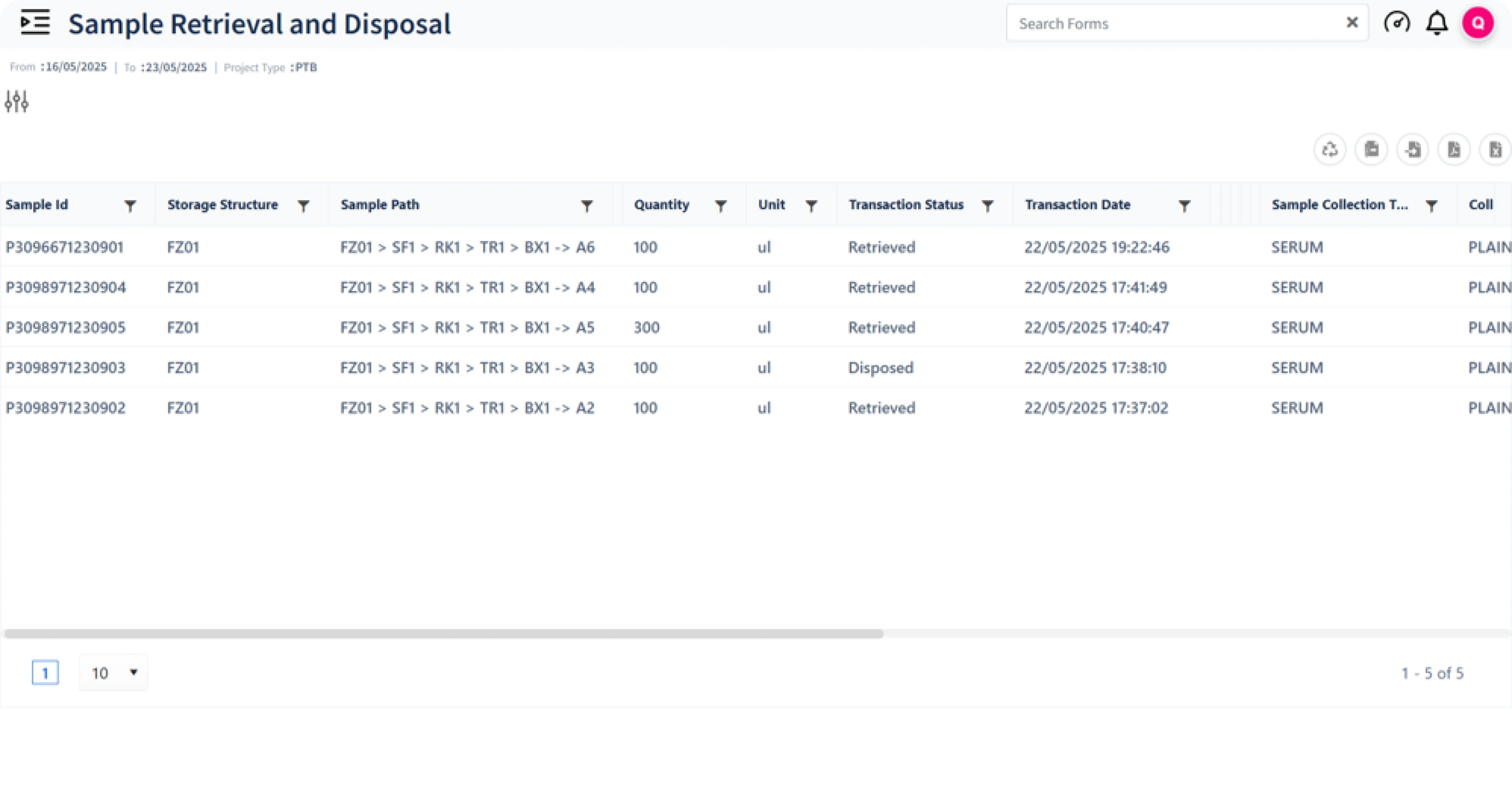Open the user profile avatar Q
Image resolution: width=1512 pixels, height=799 pixels.
(1478, 23)
